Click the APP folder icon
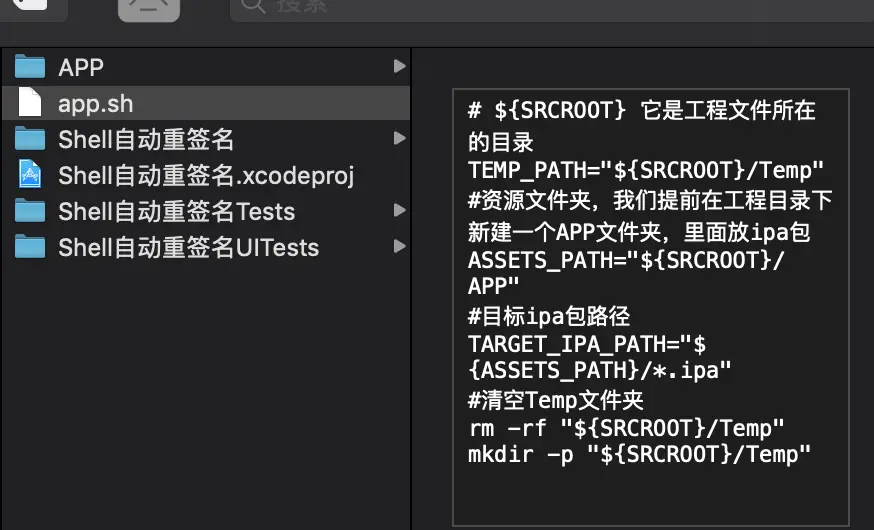Viewport: 874px width, 530px height. [30, 67]
